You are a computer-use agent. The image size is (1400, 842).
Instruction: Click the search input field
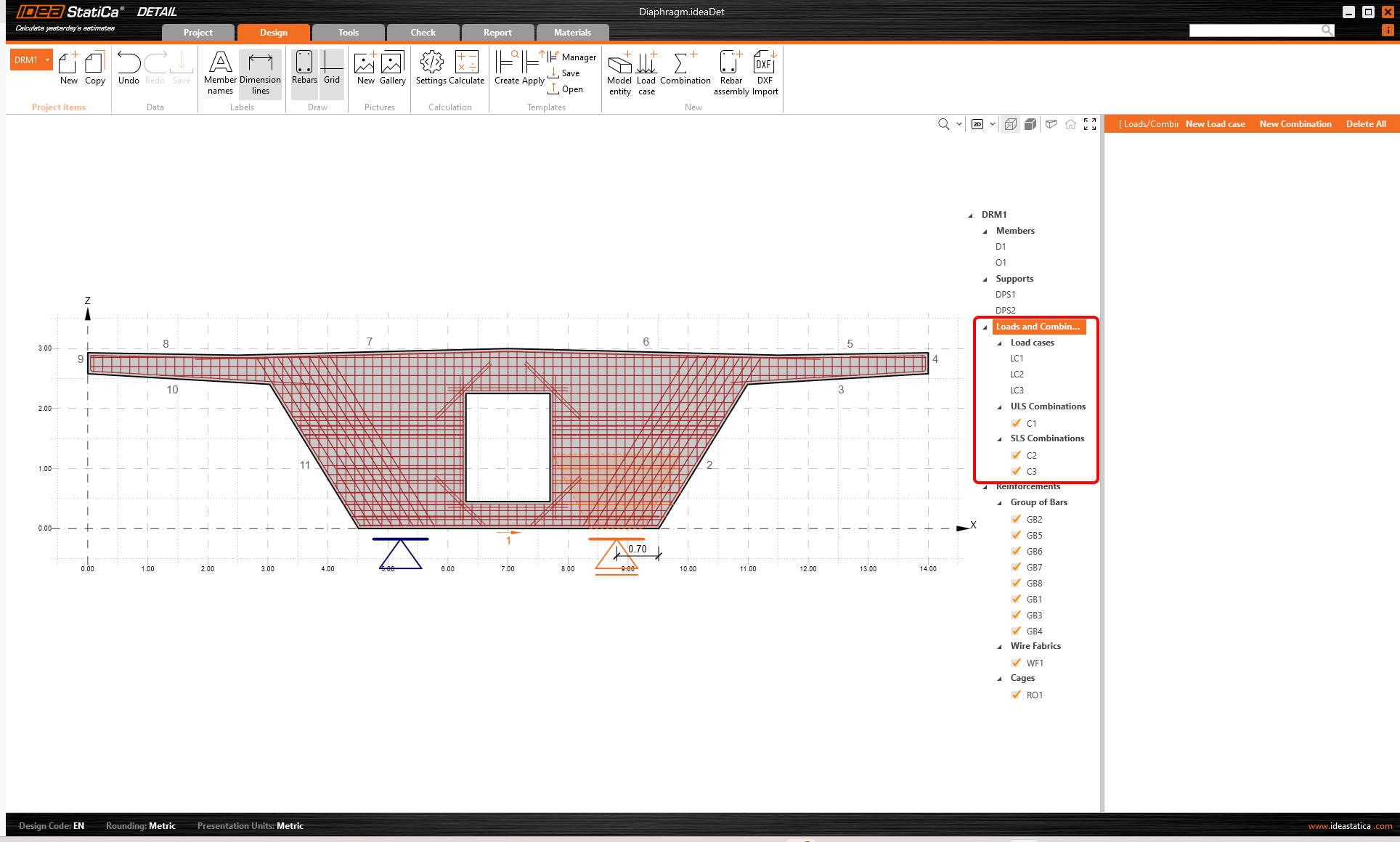coord(1255,30)
